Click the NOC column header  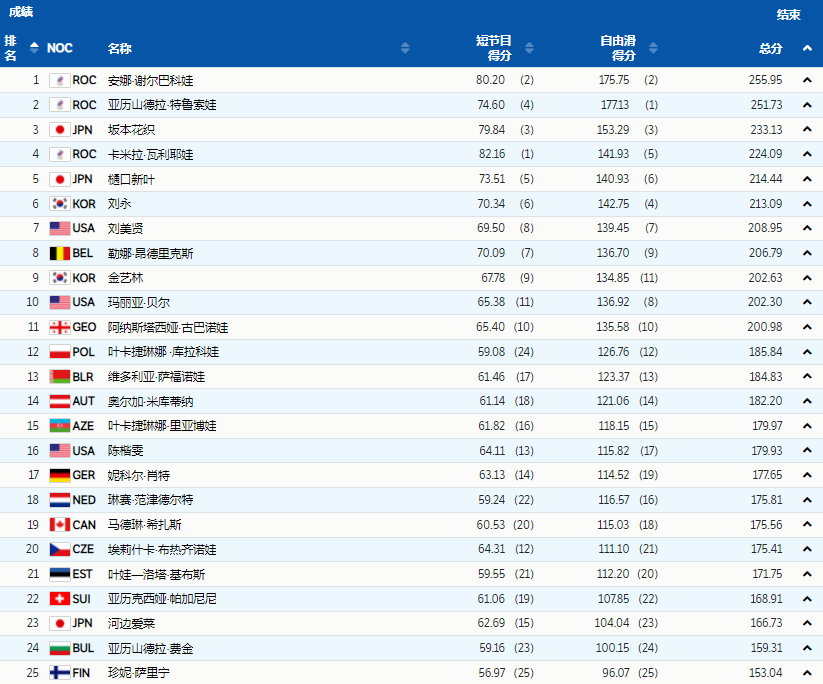[59, 48]
